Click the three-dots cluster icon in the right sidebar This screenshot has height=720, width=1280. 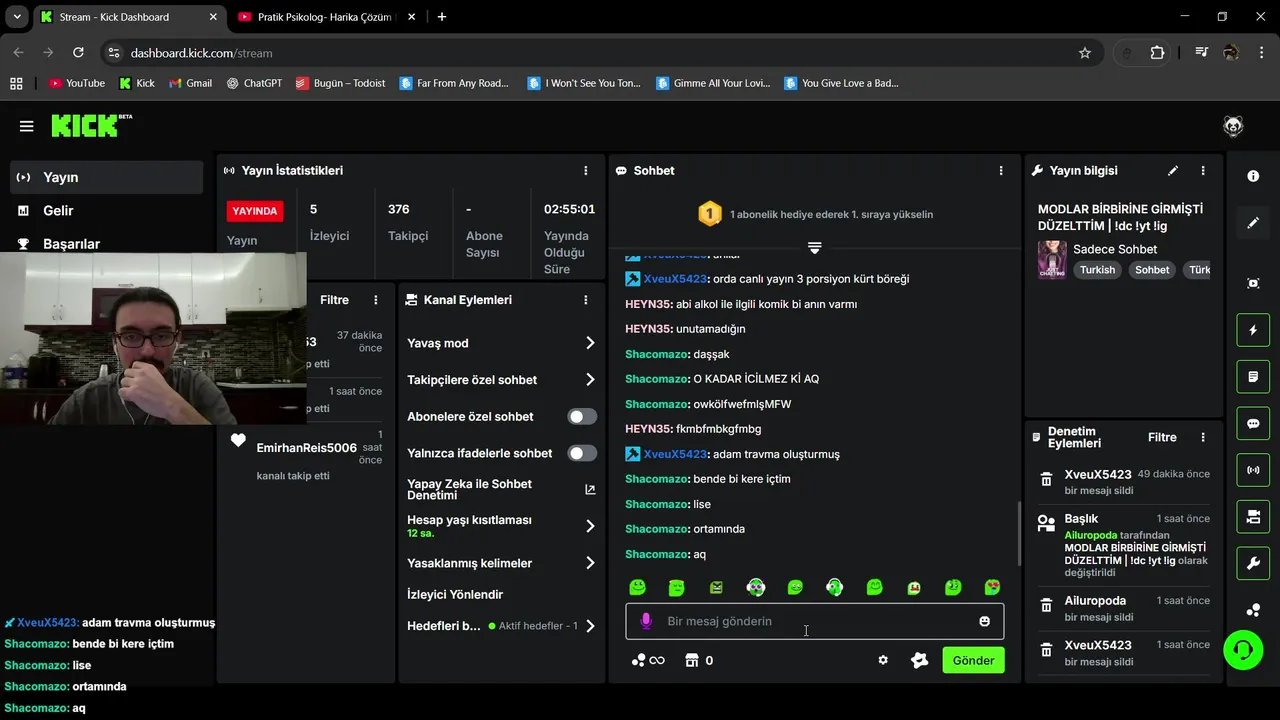pyautogui.click(x=1253, y=610)
